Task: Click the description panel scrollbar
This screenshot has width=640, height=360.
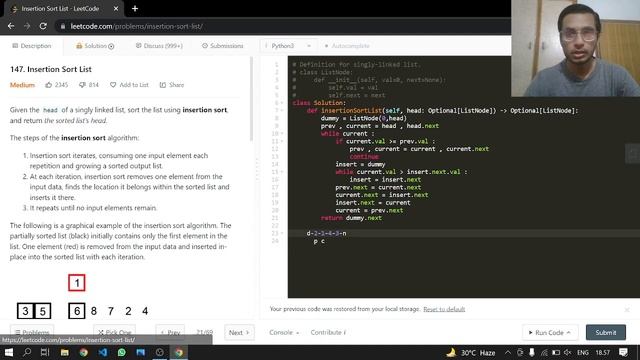Action: 251,100
